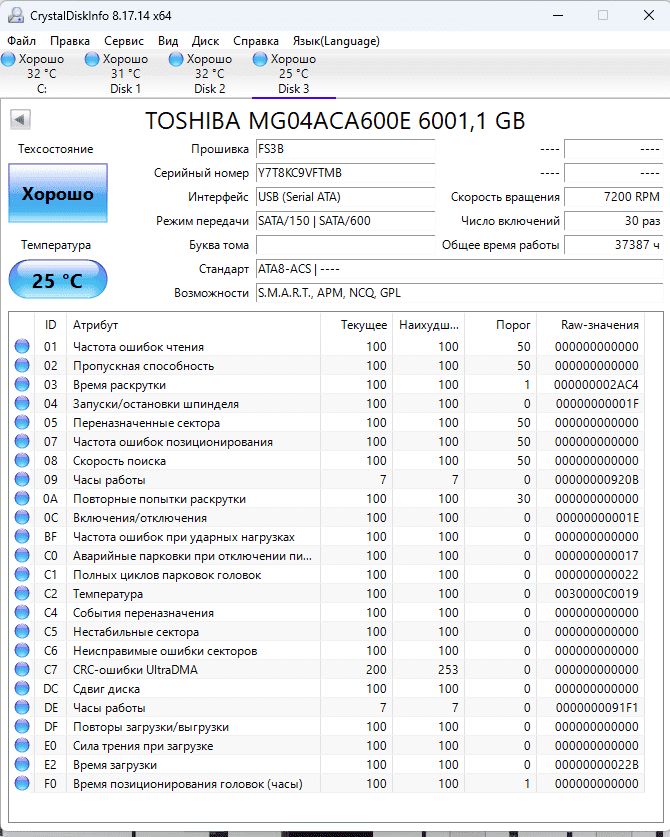Click the Серийный номер text field
The height and width of the screenshot is (837, 670).
click(x=344, y=173)
